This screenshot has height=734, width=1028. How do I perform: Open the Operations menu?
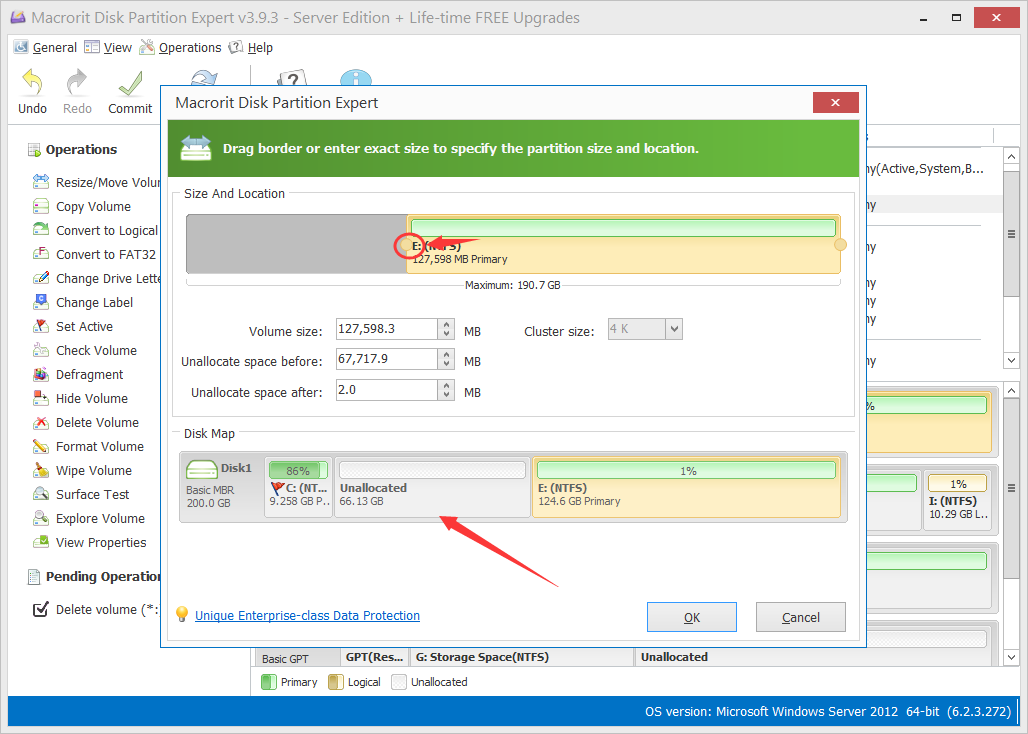click(x=180, y=47)
